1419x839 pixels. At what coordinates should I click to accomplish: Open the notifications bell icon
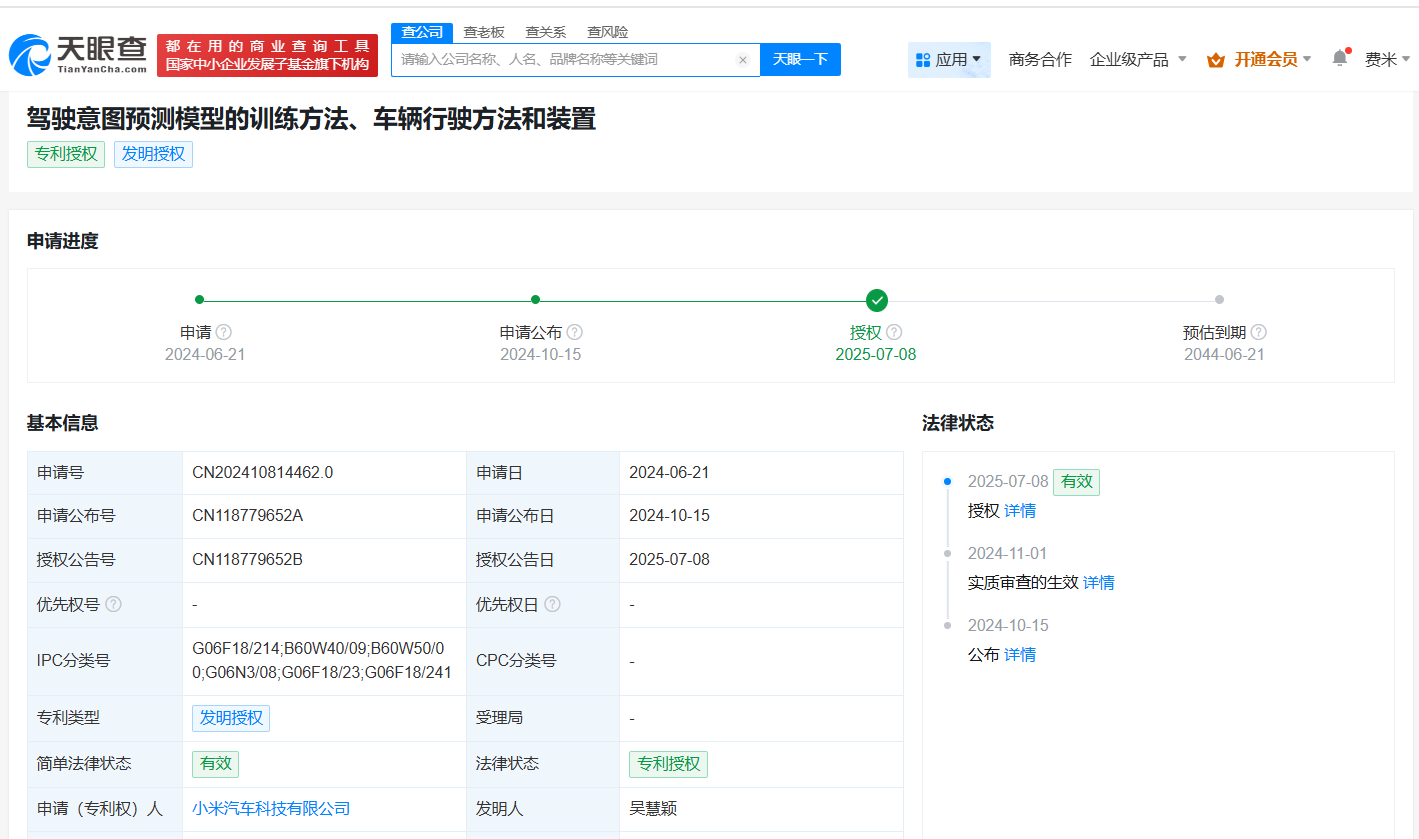click(x=1340, y=58)
